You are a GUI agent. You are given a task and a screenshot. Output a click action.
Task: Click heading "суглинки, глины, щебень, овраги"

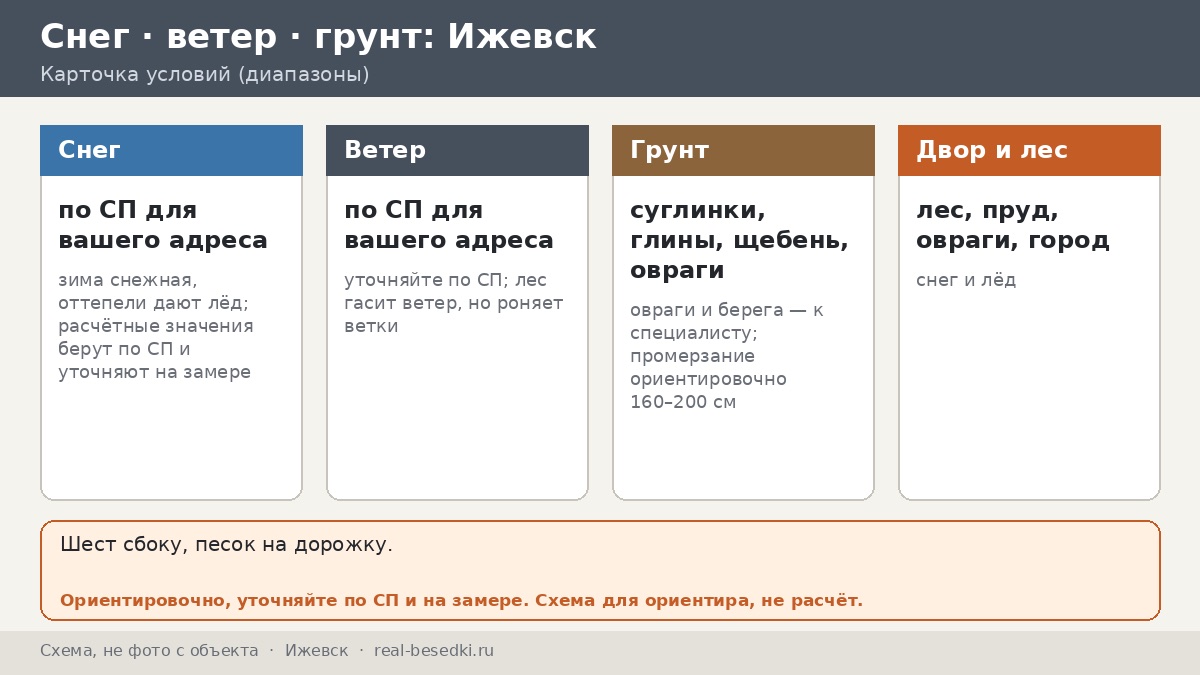(x=739, y=240)
